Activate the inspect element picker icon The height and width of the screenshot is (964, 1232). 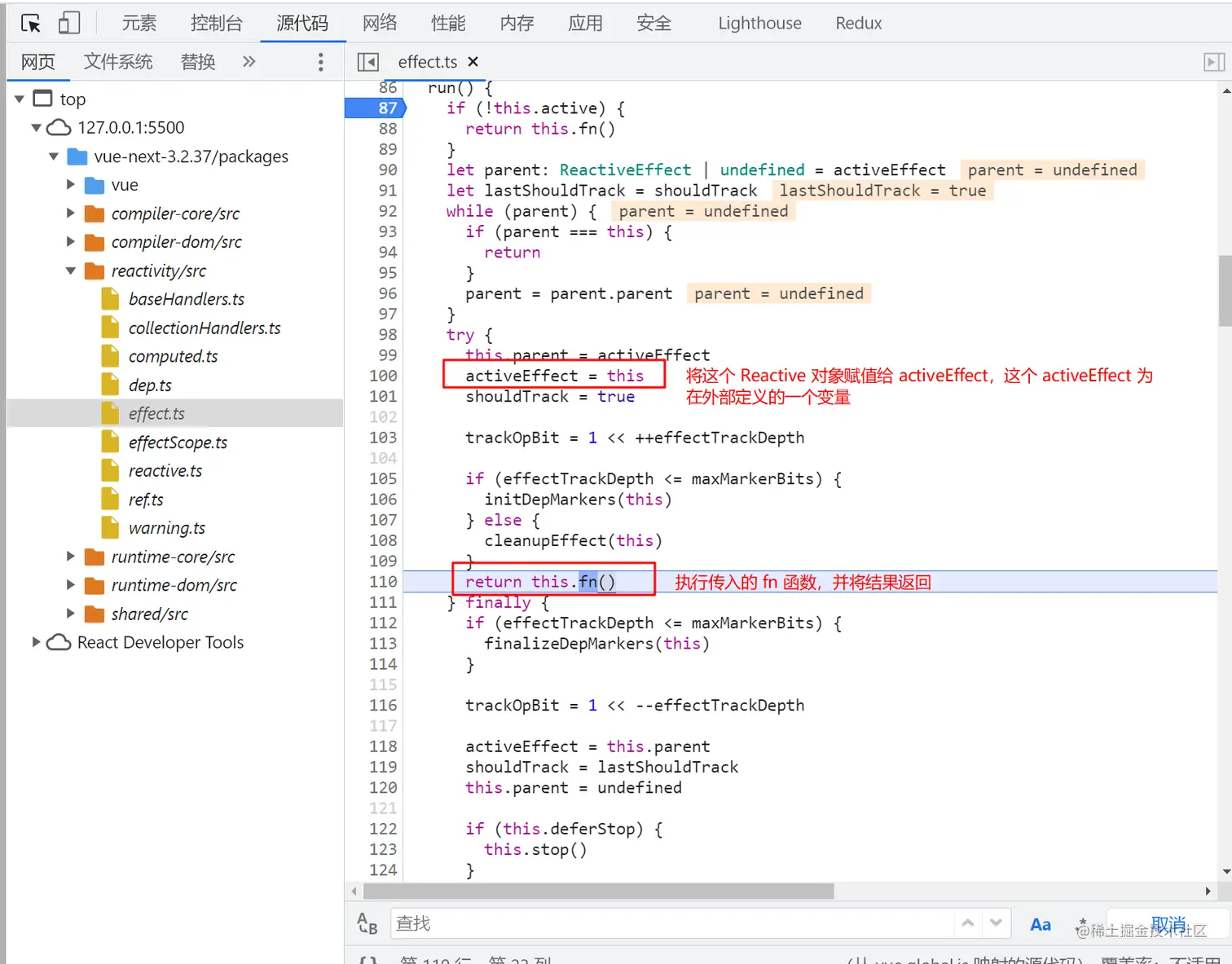31,23
